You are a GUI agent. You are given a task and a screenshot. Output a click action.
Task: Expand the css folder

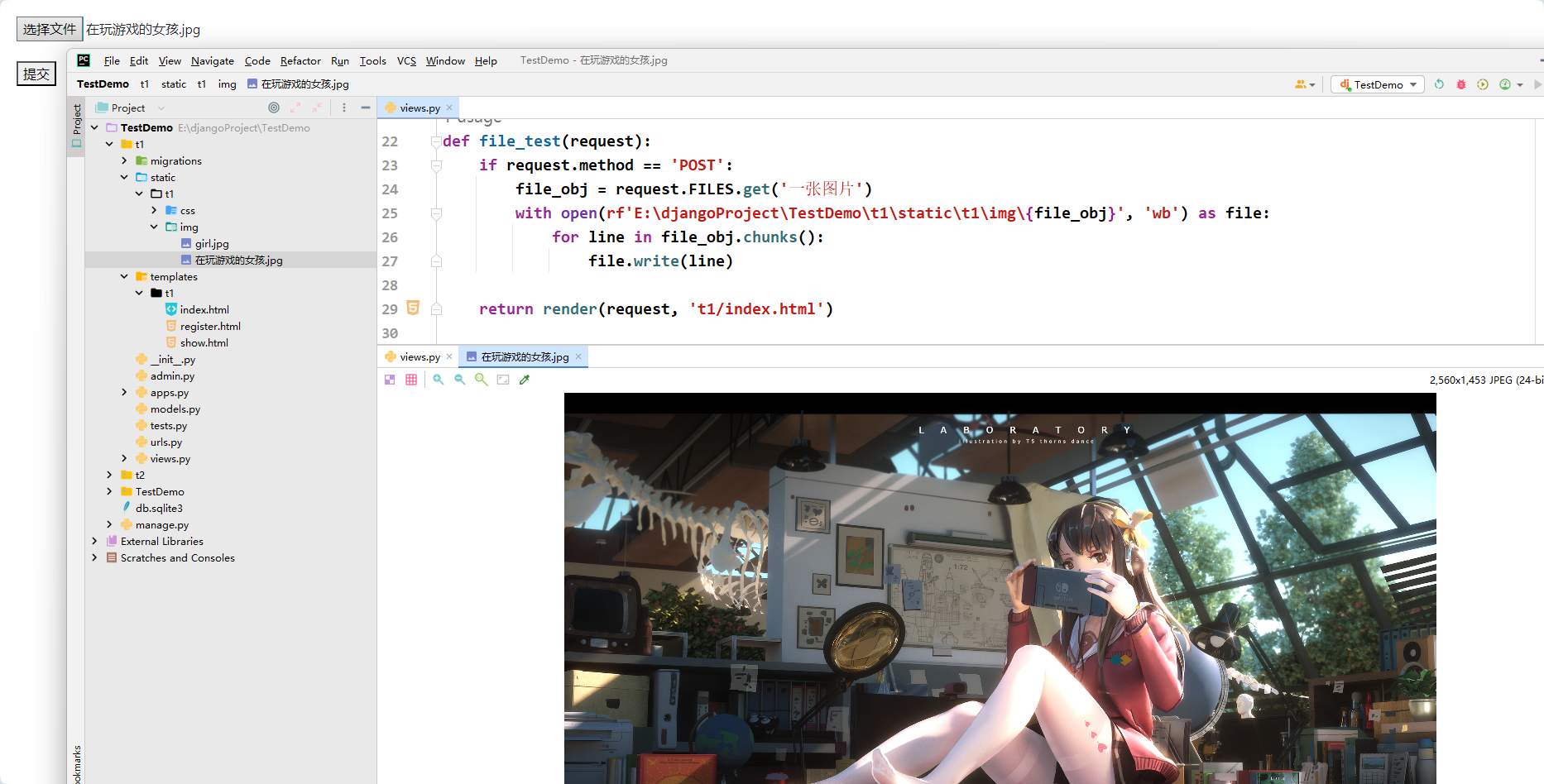coord(154,210)
